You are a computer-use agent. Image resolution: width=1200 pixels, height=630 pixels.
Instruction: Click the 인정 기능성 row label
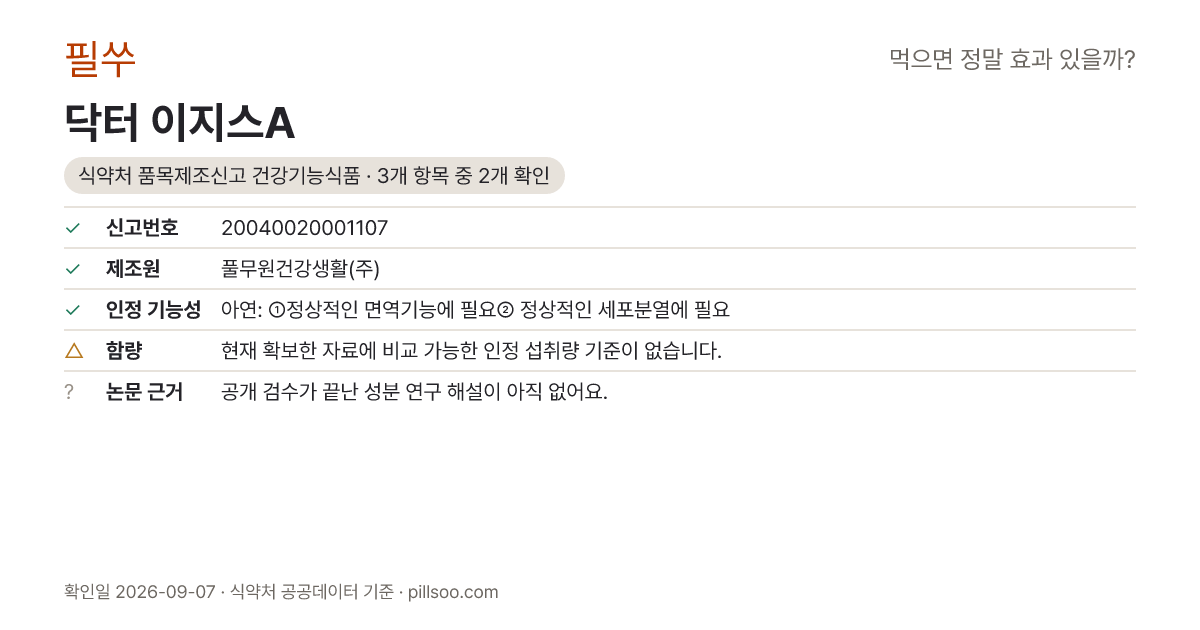coord(153,310)
